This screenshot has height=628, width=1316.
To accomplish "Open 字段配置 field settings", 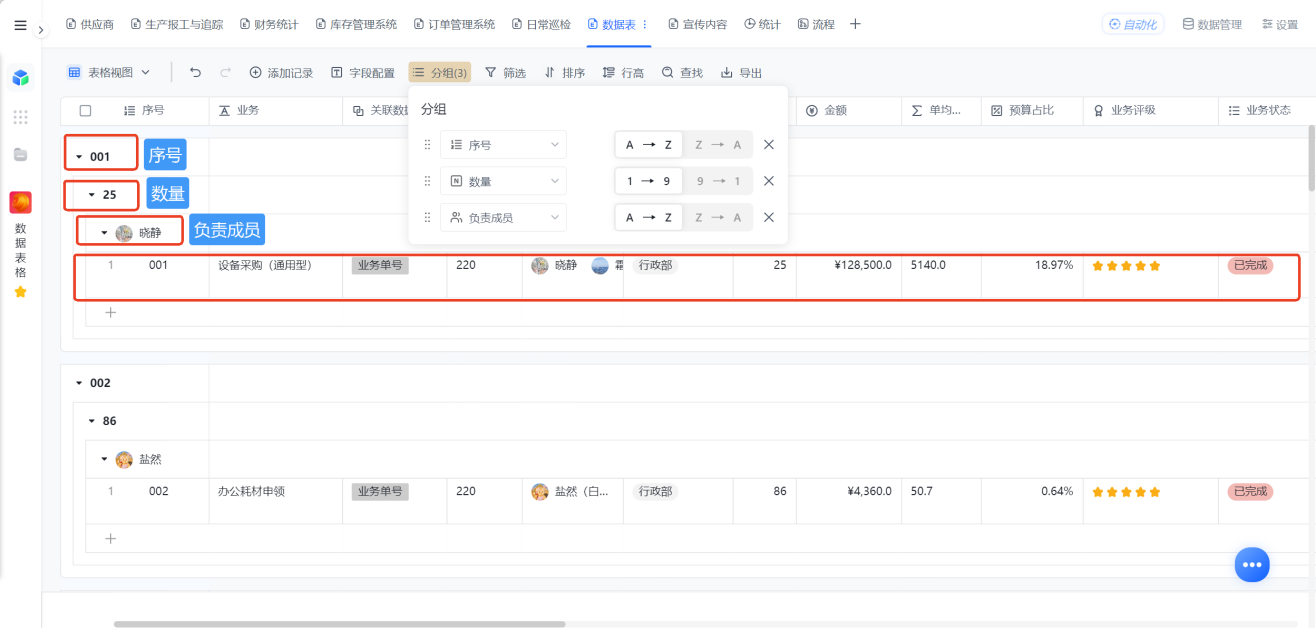I will point(363,72).
